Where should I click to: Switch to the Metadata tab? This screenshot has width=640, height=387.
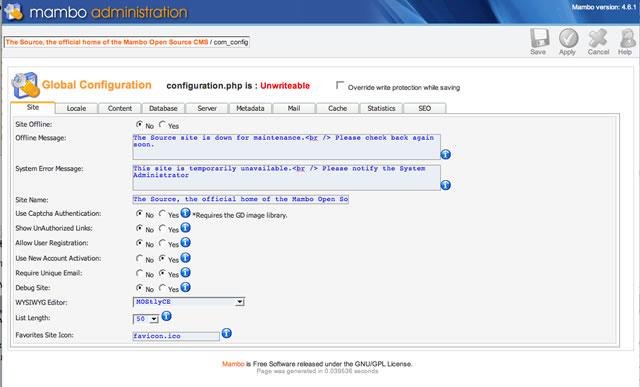[250, 108]
